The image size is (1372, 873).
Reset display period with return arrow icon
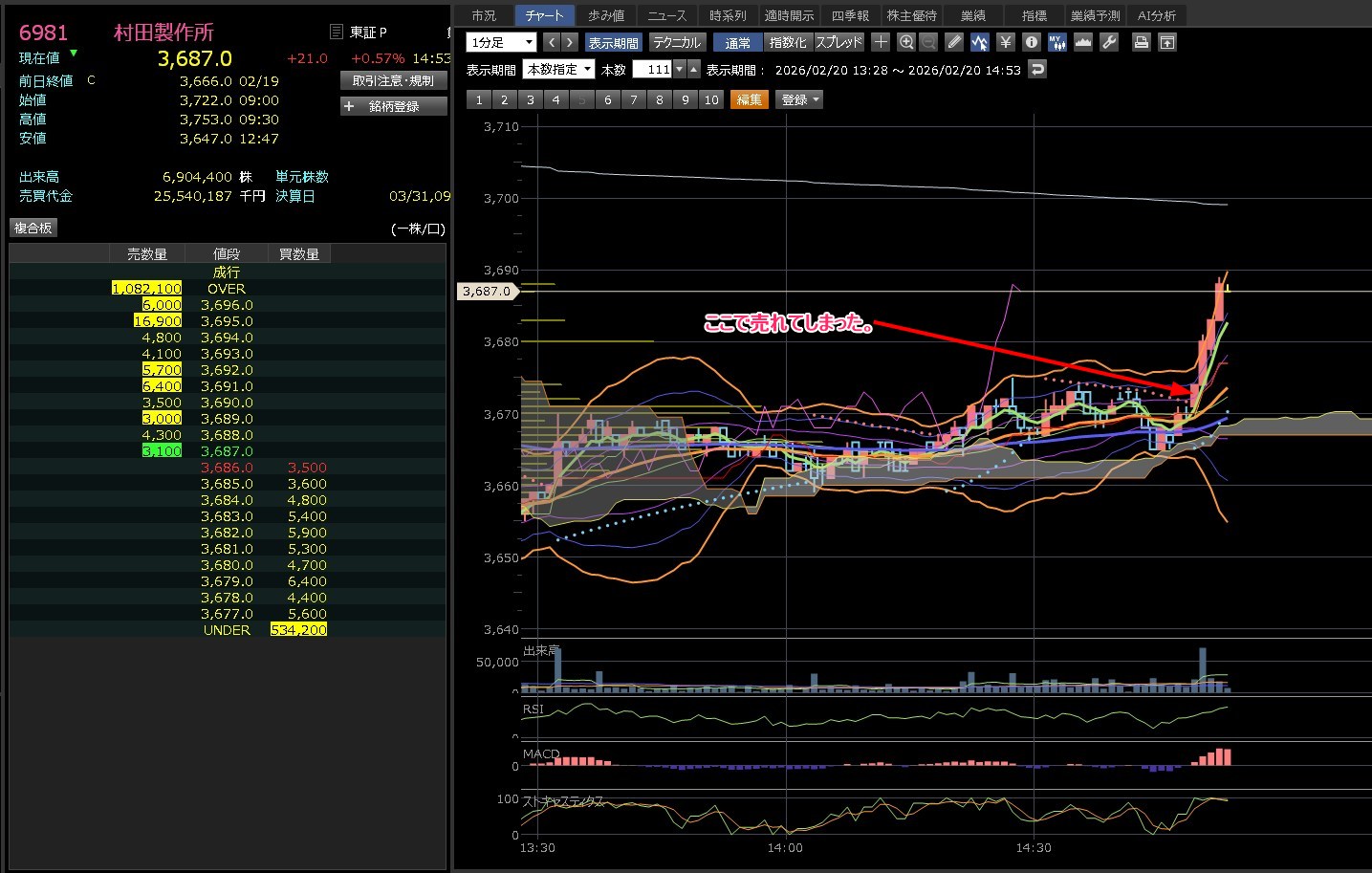pos(1037,70)
